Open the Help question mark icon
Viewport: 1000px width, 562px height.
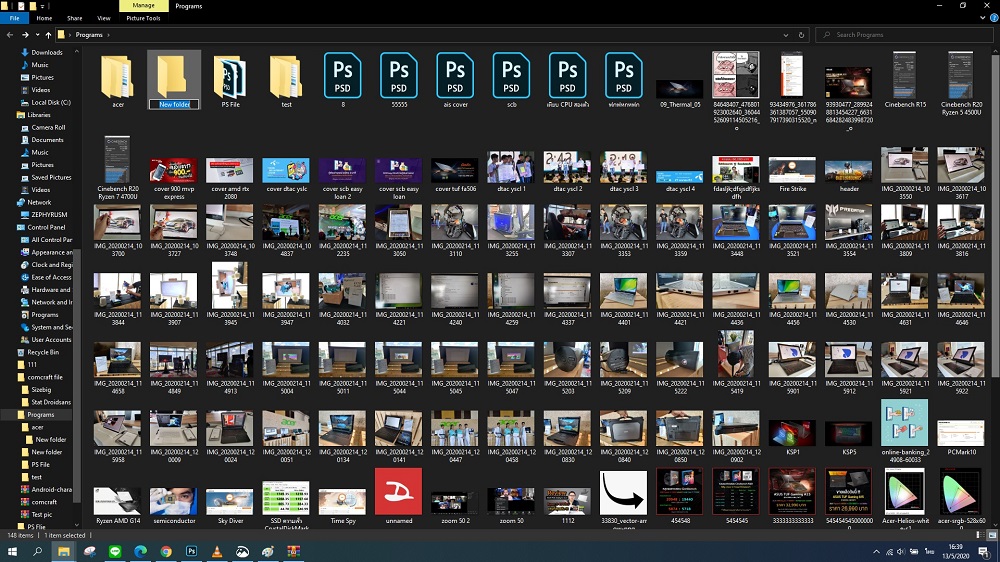(x=992, y=18)
